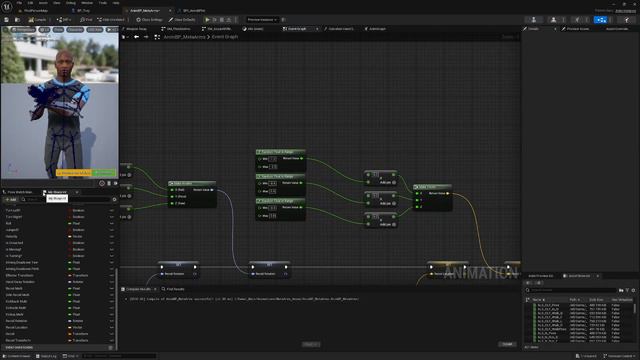Open the Content Drawer
The width and height of the screenshot is (640, 360).
16,356
